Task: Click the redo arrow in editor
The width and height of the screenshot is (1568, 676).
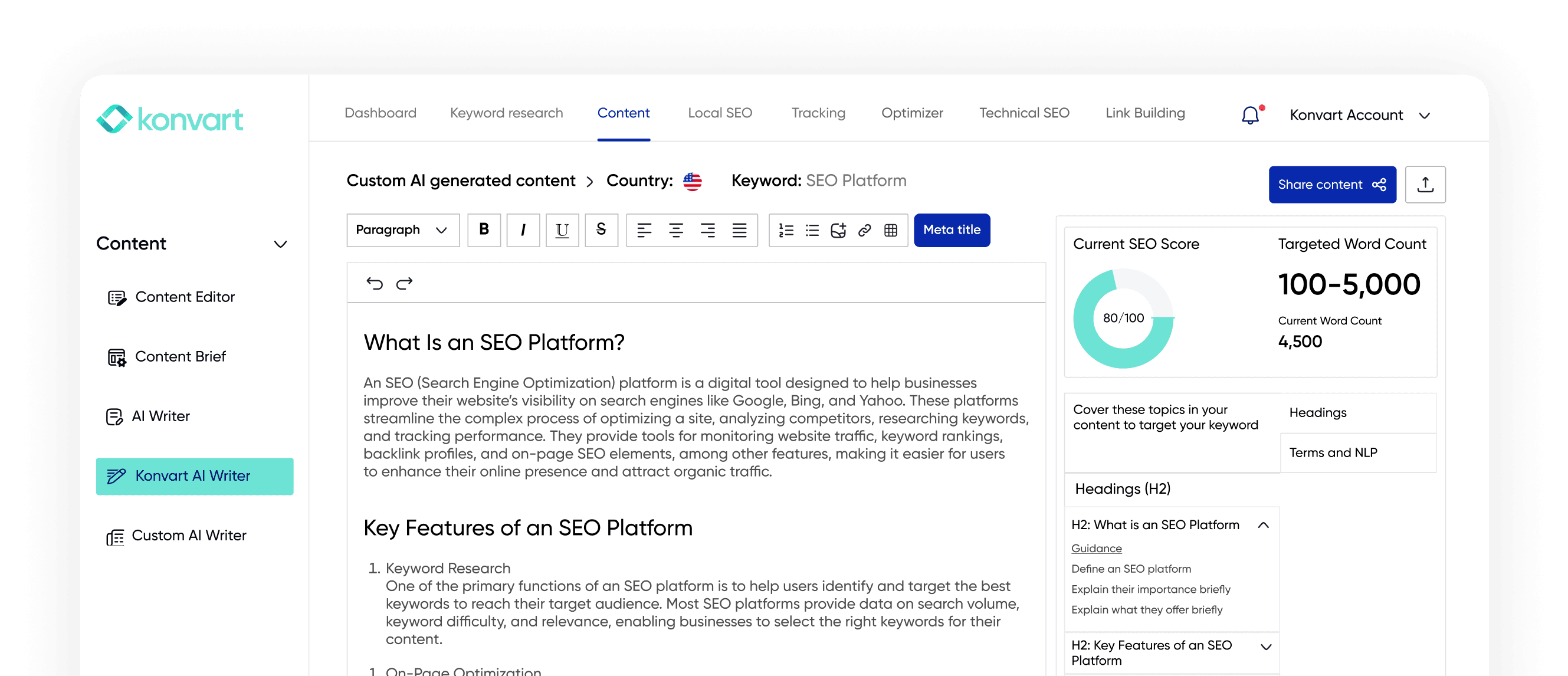Action: [x=404, y=283]
